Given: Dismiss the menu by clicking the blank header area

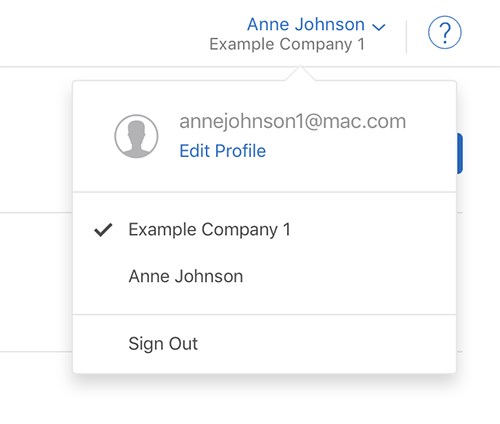Looking at the screenshot, I should [100, 33].
